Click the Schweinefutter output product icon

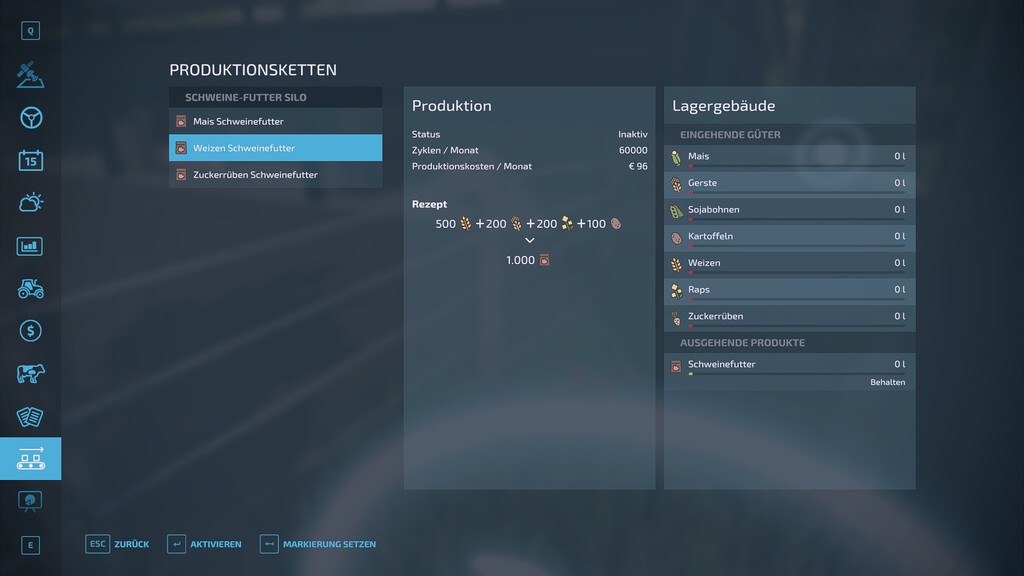click(676, 366)
